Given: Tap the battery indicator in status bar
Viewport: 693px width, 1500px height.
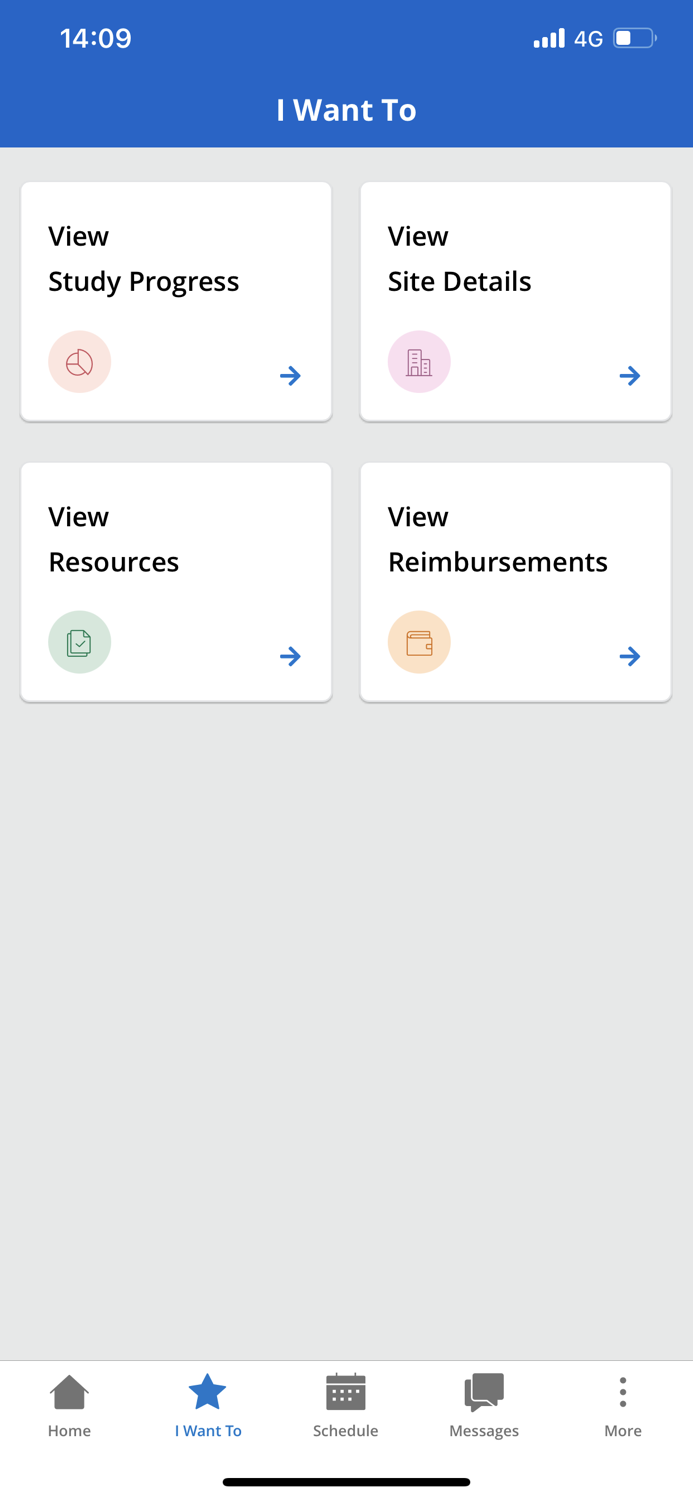Looking at the screenshot, I should click(x=635, y=39).
